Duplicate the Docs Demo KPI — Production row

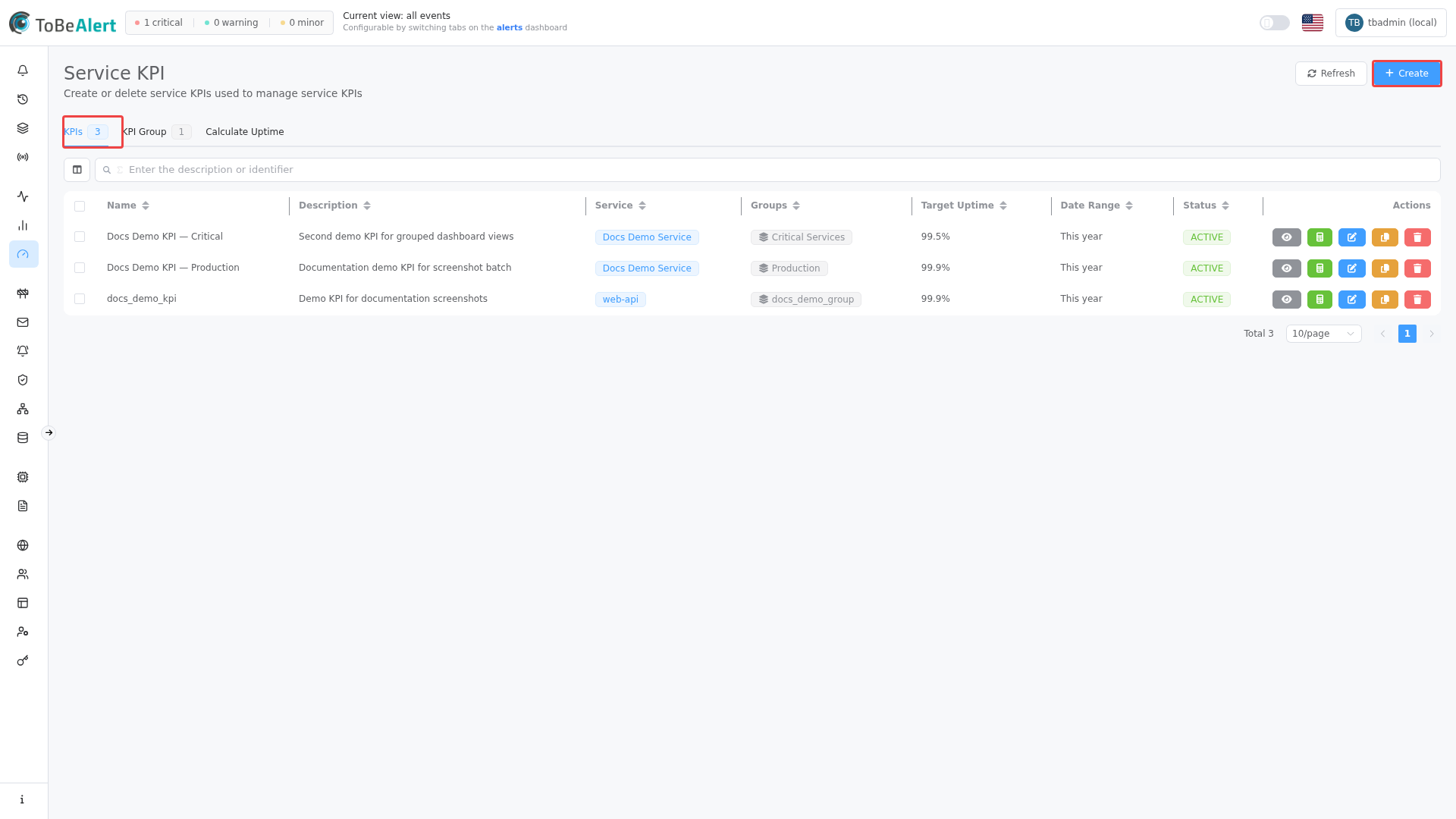pos(1385,268)
